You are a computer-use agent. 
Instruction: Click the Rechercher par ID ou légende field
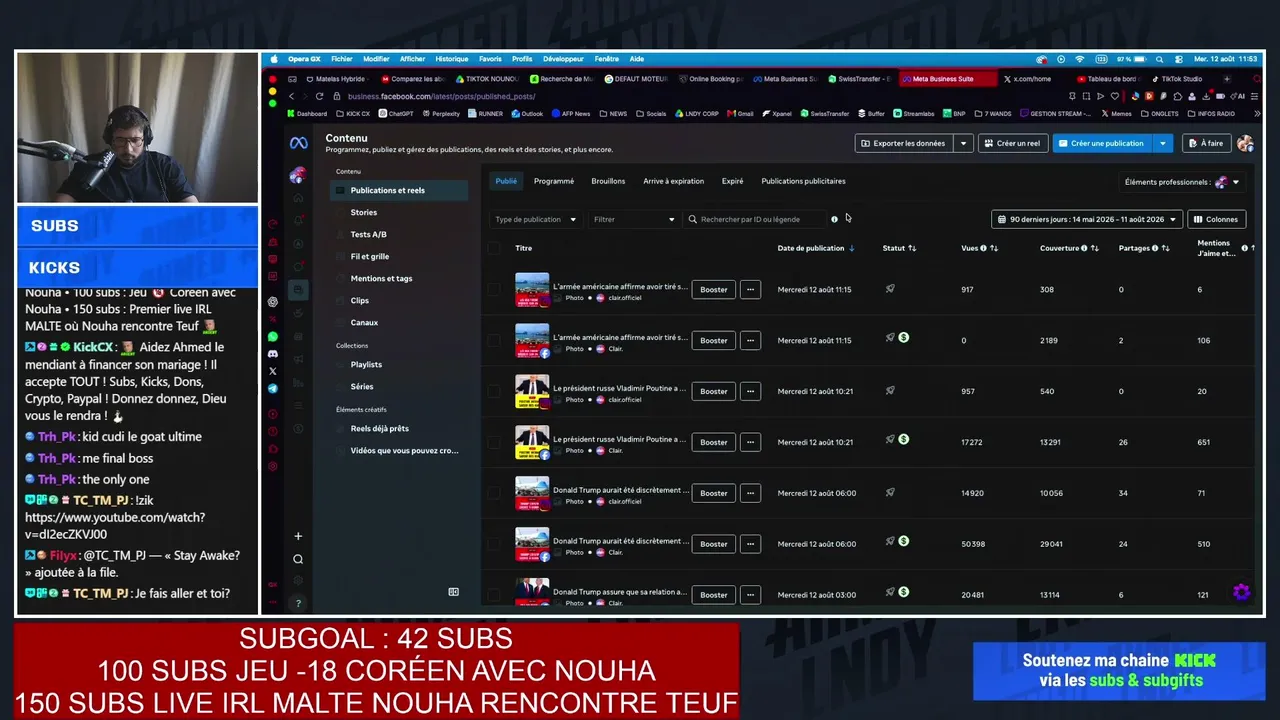756,219
